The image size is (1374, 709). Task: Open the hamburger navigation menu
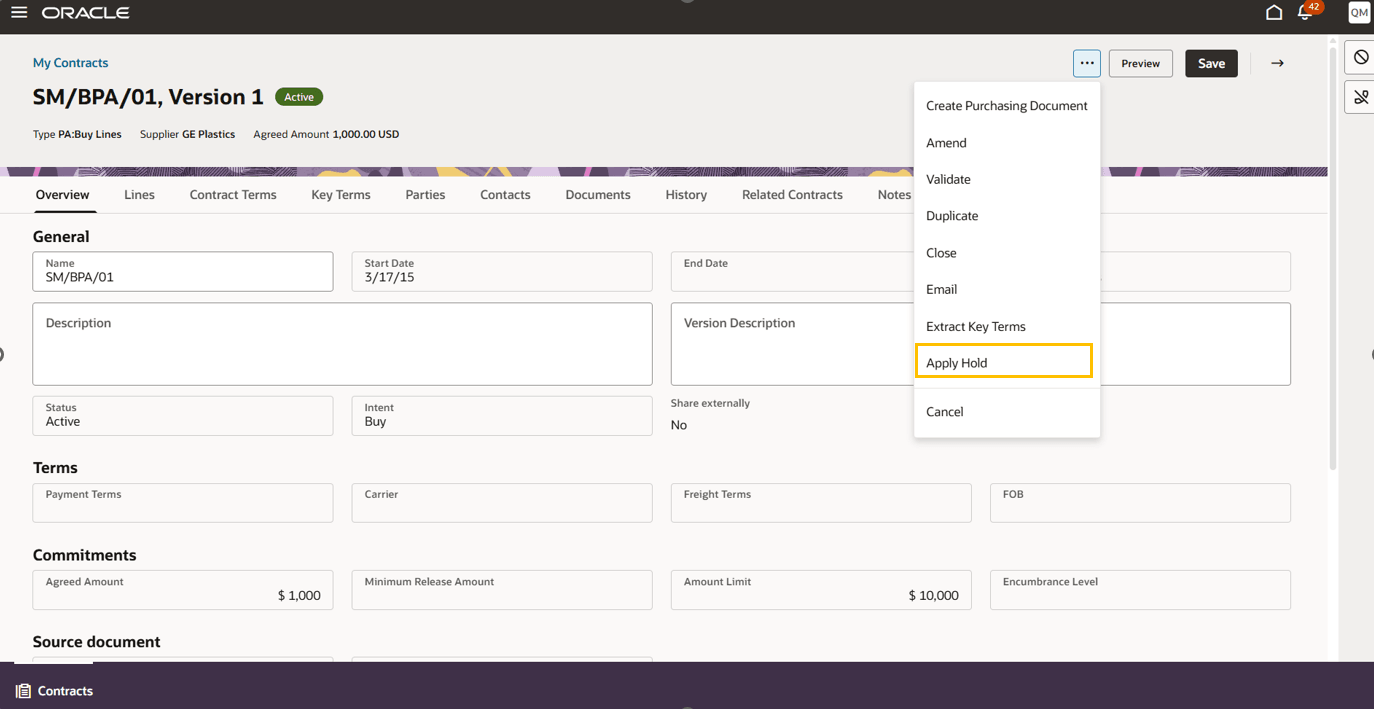point(19,13)
